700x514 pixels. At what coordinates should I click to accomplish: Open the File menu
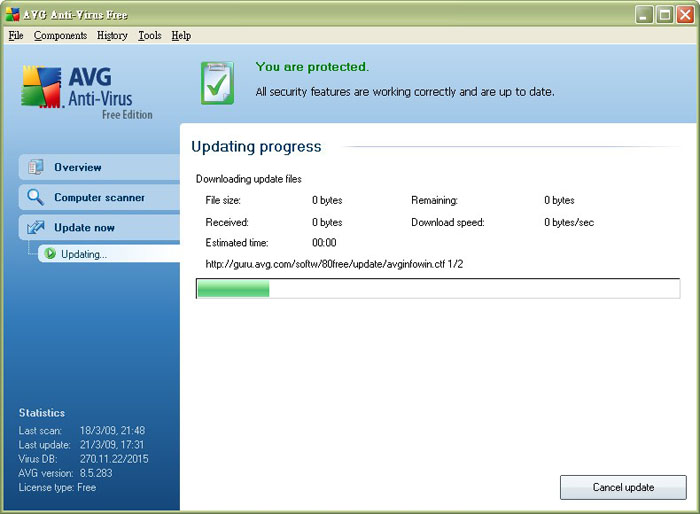[16, 35]
